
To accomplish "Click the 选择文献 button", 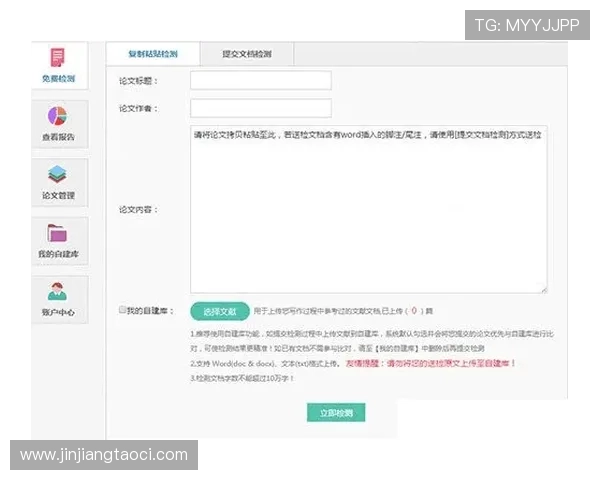I will pyautogui.click(x=220, y=311).
